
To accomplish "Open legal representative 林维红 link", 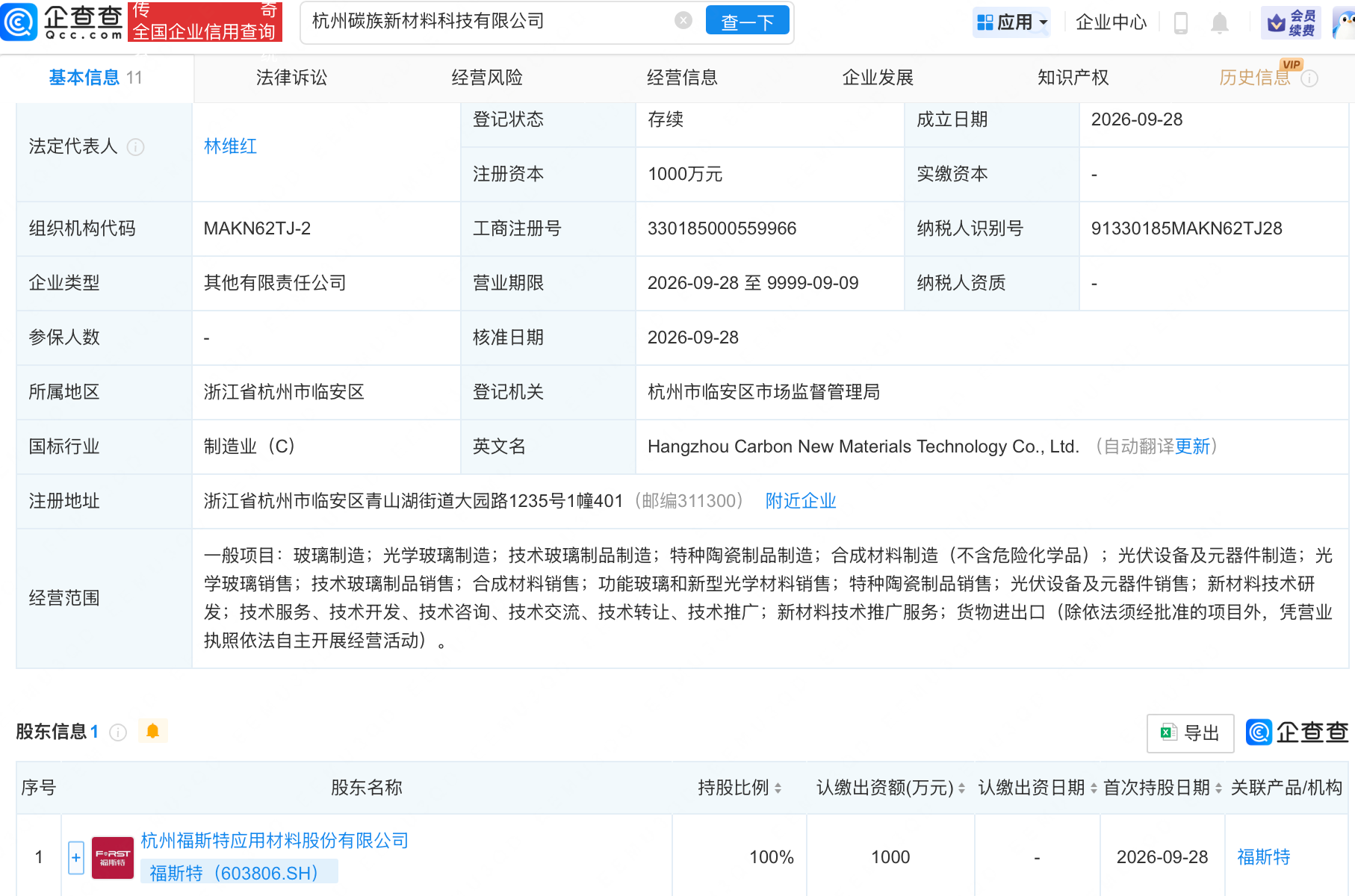I will click(230, 146).
